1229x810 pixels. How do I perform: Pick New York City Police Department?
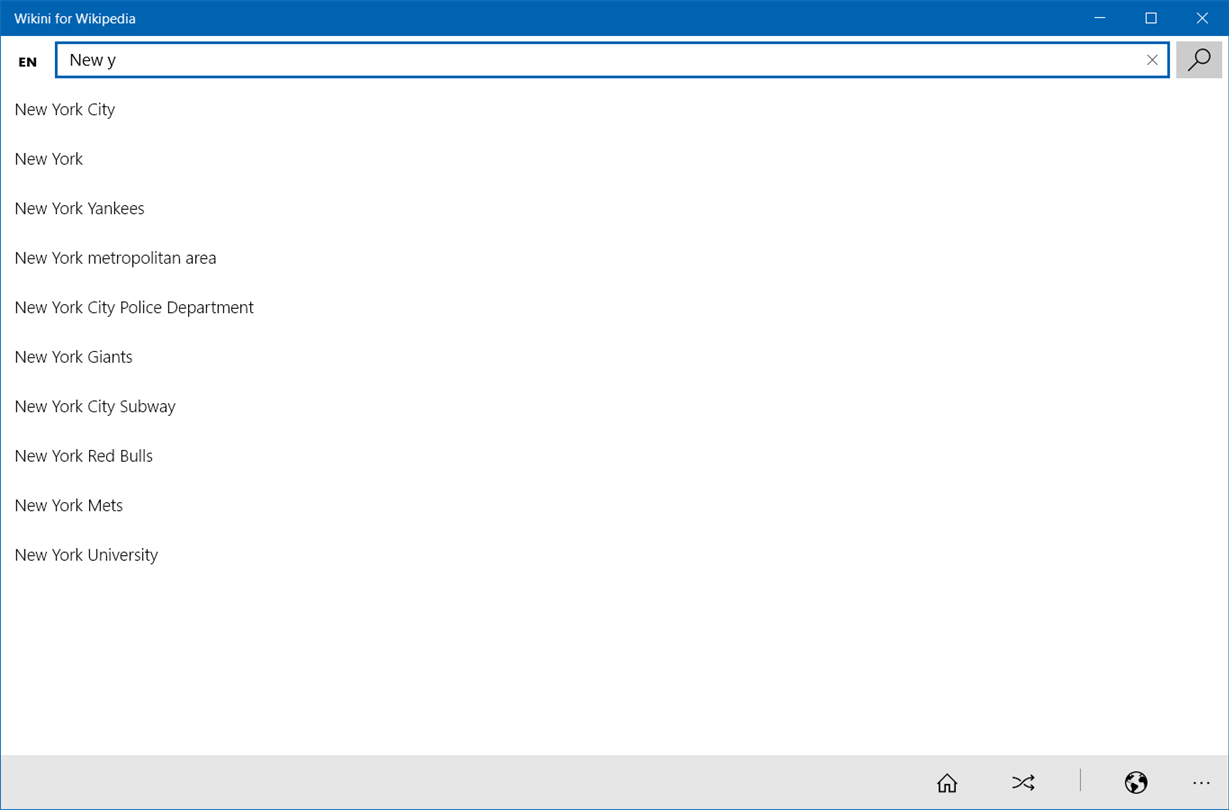click(134, 307)
